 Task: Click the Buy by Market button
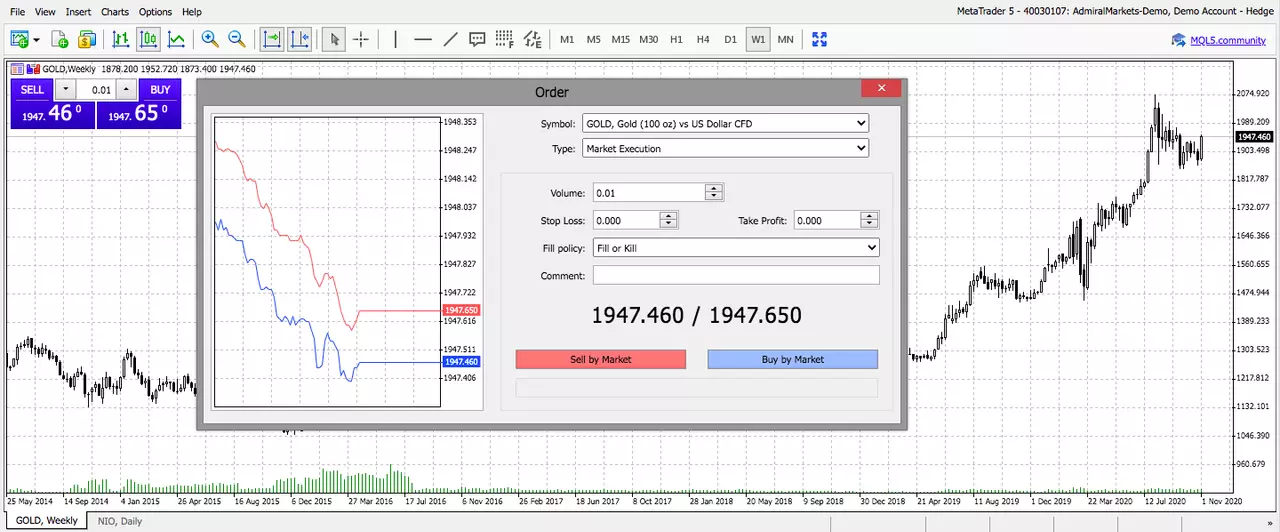pyautogui.click(x=793, y=359)
